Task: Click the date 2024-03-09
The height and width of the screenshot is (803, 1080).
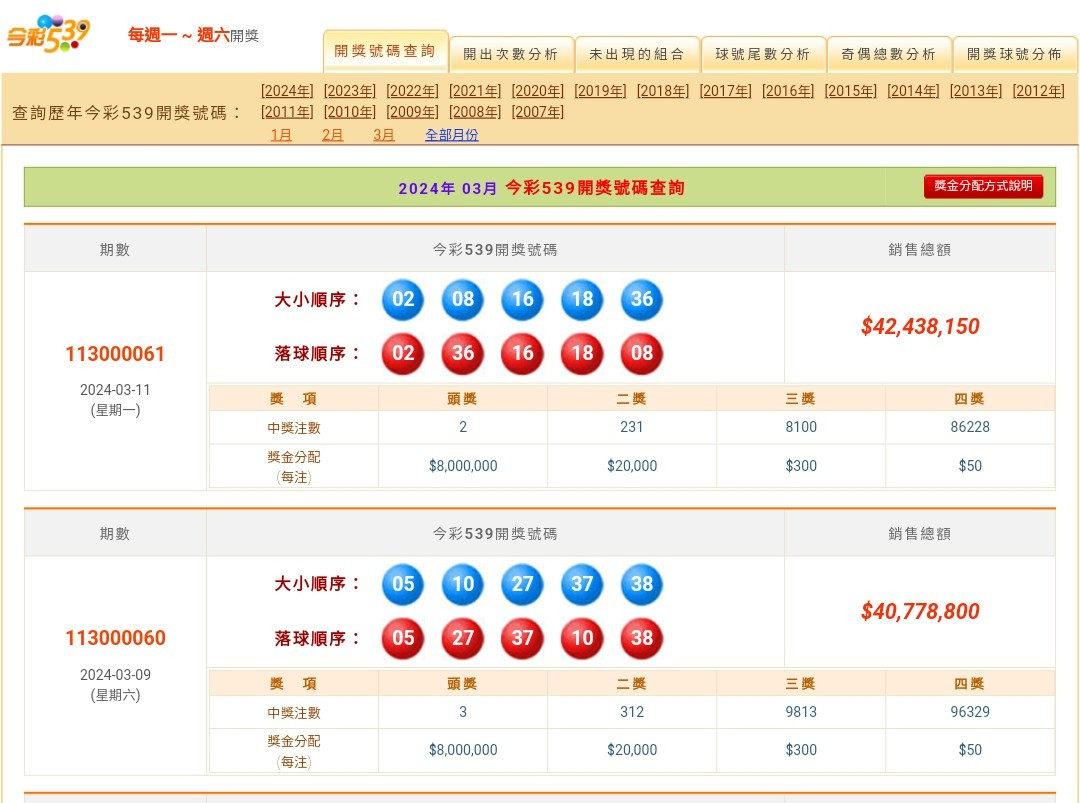Action: (115, 675)
